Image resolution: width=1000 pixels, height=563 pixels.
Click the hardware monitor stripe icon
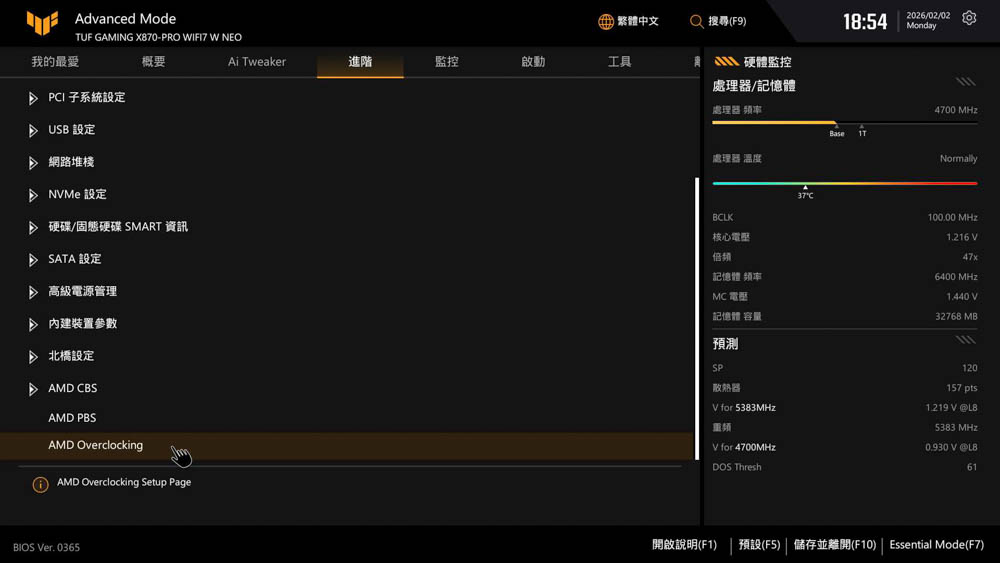click(726, 61)
